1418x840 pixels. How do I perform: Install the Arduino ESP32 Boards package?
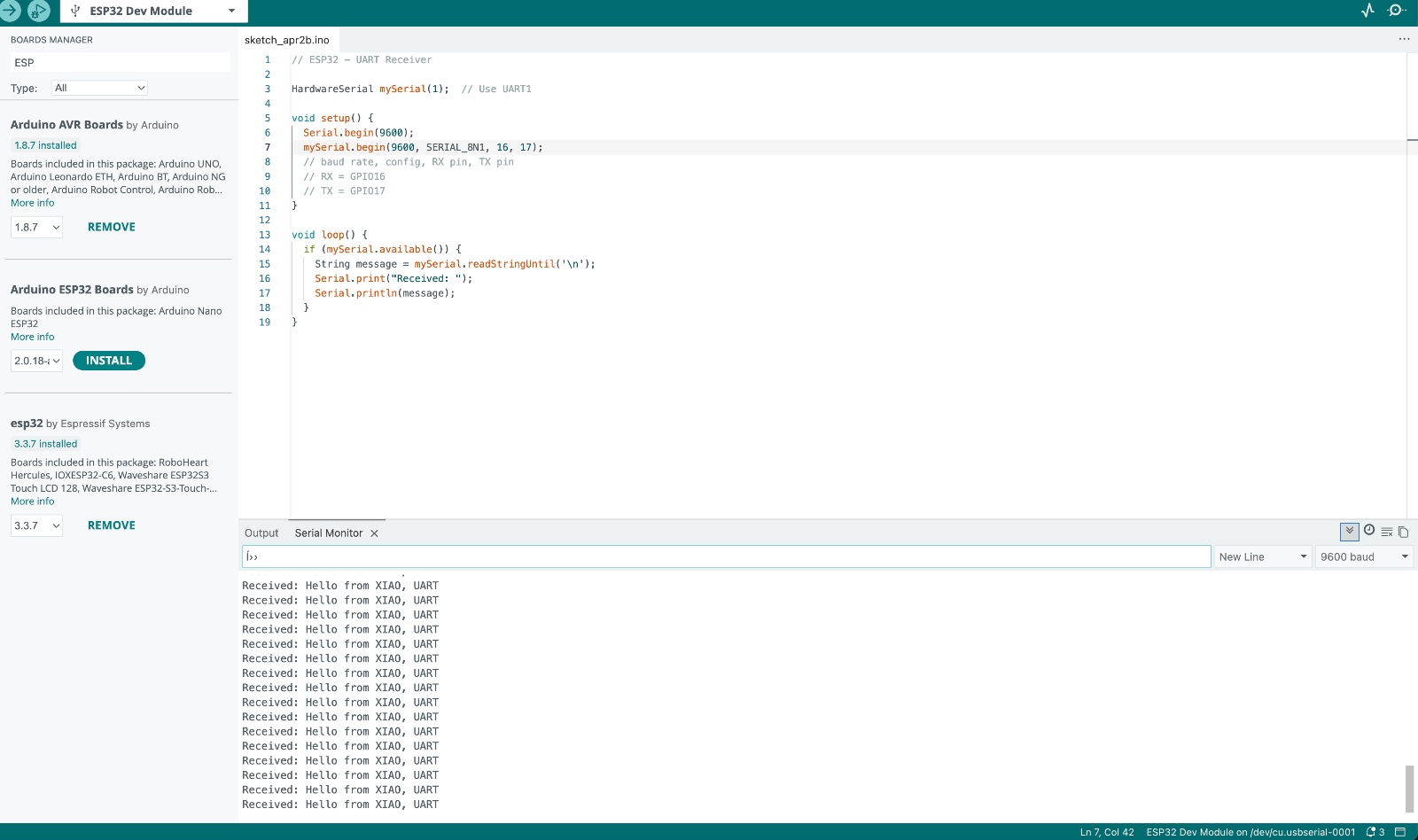109,361
